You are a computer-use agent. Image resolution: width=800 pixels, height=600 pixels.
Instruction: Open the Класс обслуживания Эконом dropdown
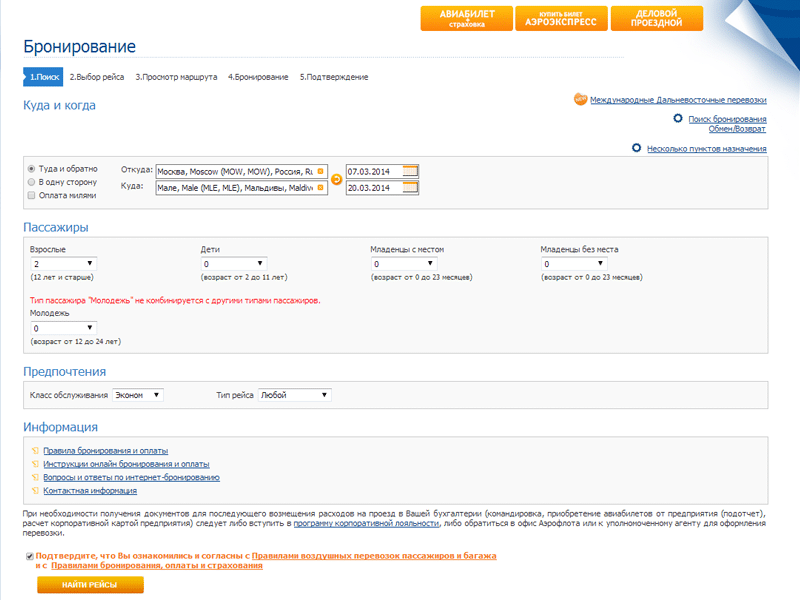(x=138, y=395)
